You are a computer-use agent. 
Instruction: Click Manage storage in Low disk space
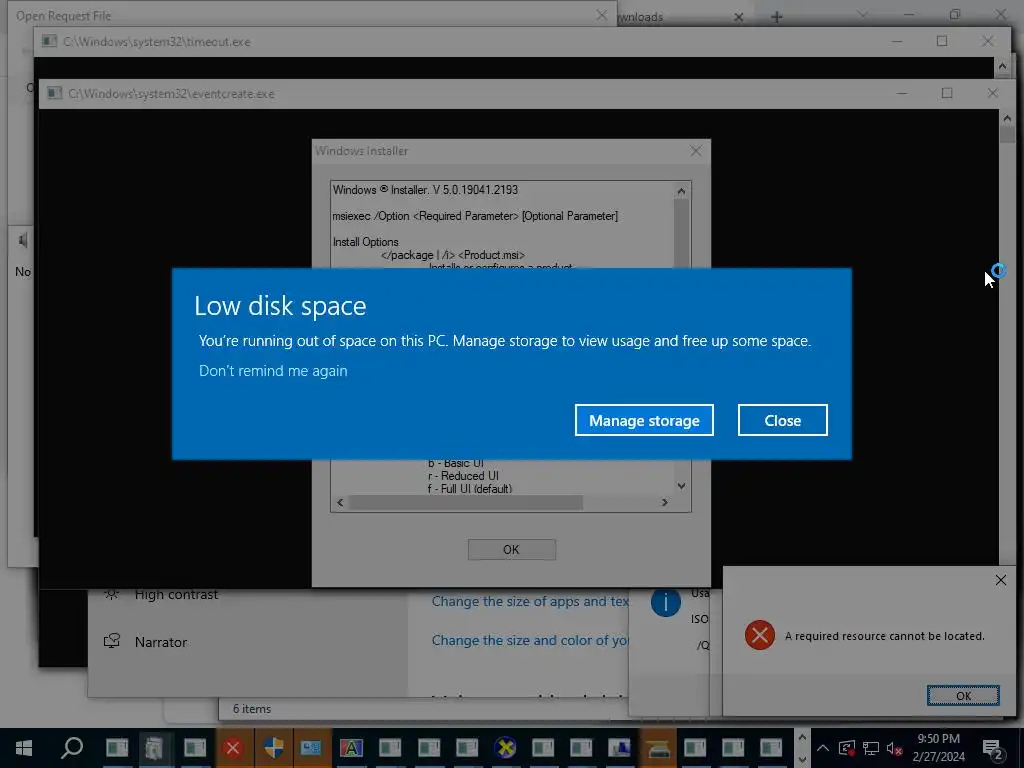click(644, 420)
